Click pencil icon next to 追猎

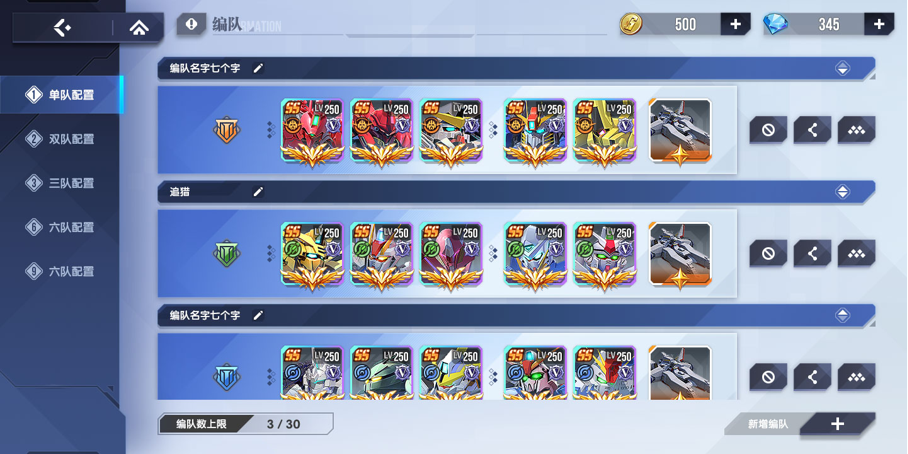pyautogui.click(x=258, y=192)
